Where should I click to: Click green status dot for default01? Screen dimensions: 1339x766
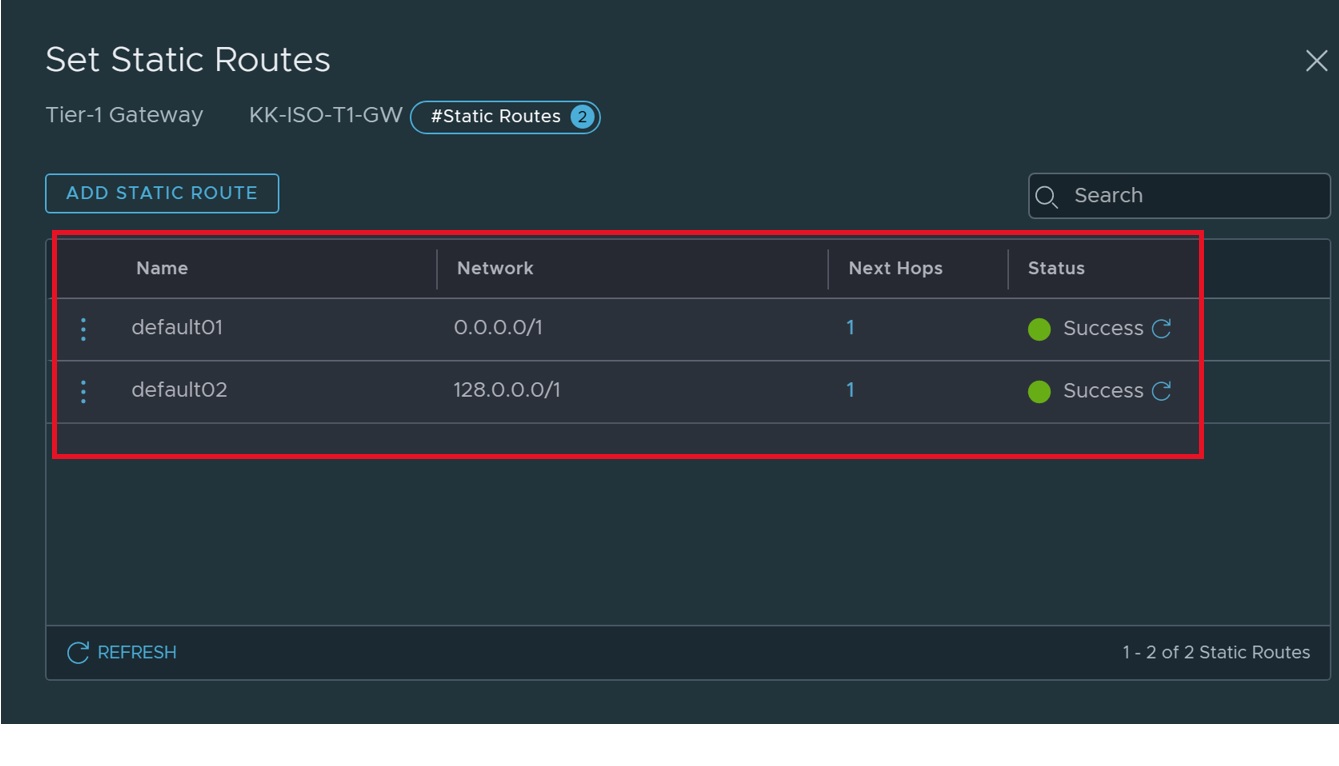point(1039,329)
